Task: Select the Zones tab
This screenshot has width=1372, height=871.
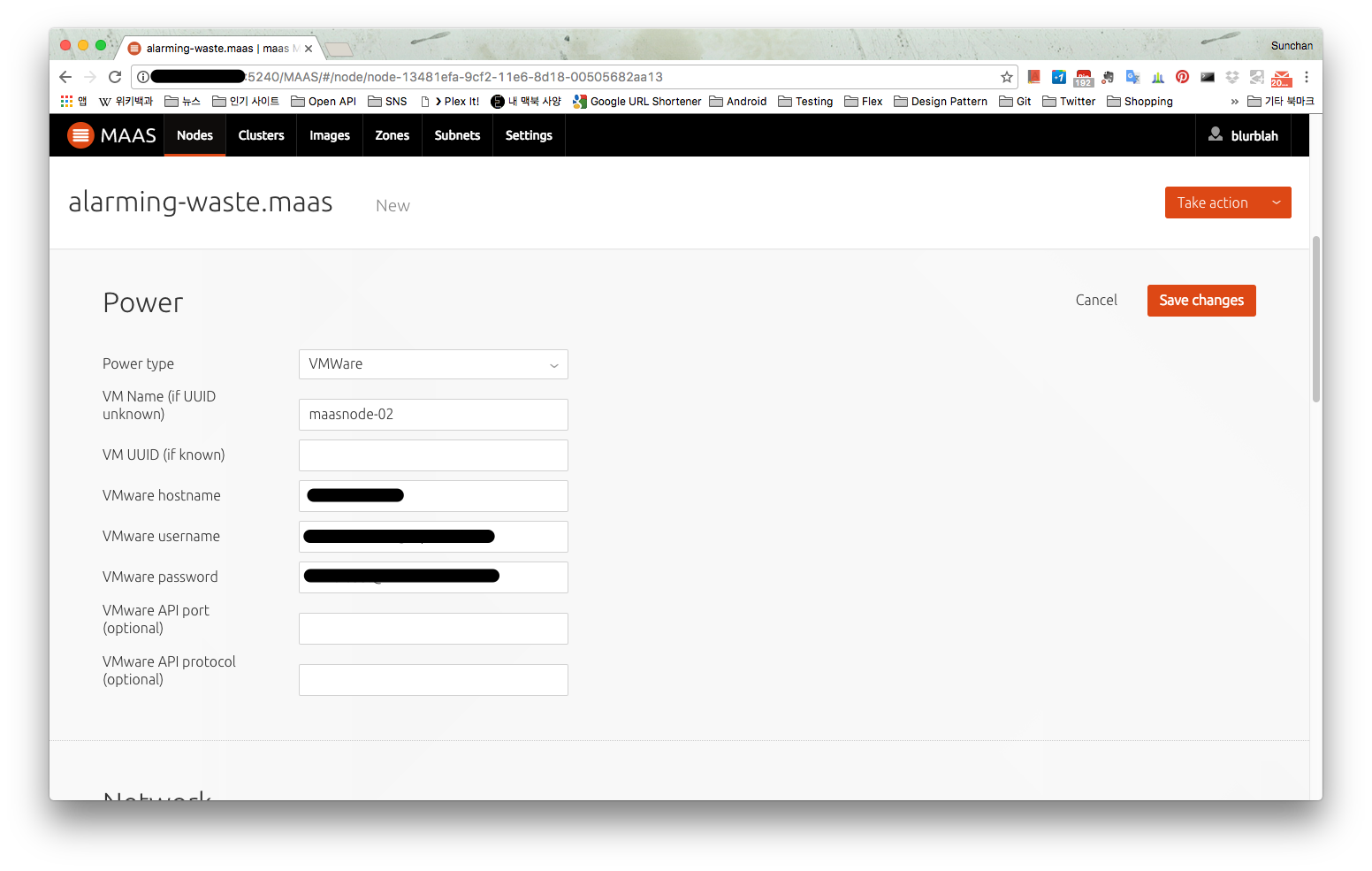Action: pyautogui.click(x=392, y=135)
